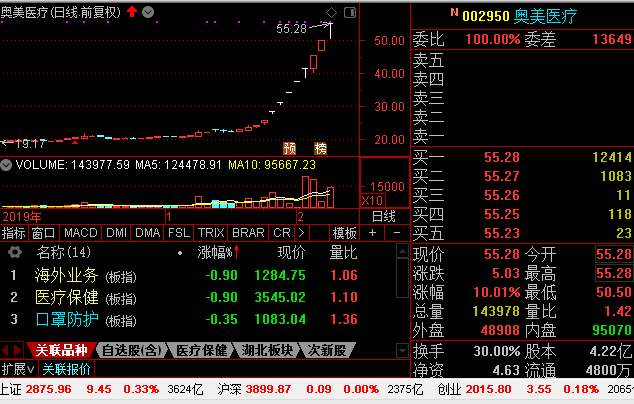Select the 关联报价 tab
634x404 pixels.
67,369
